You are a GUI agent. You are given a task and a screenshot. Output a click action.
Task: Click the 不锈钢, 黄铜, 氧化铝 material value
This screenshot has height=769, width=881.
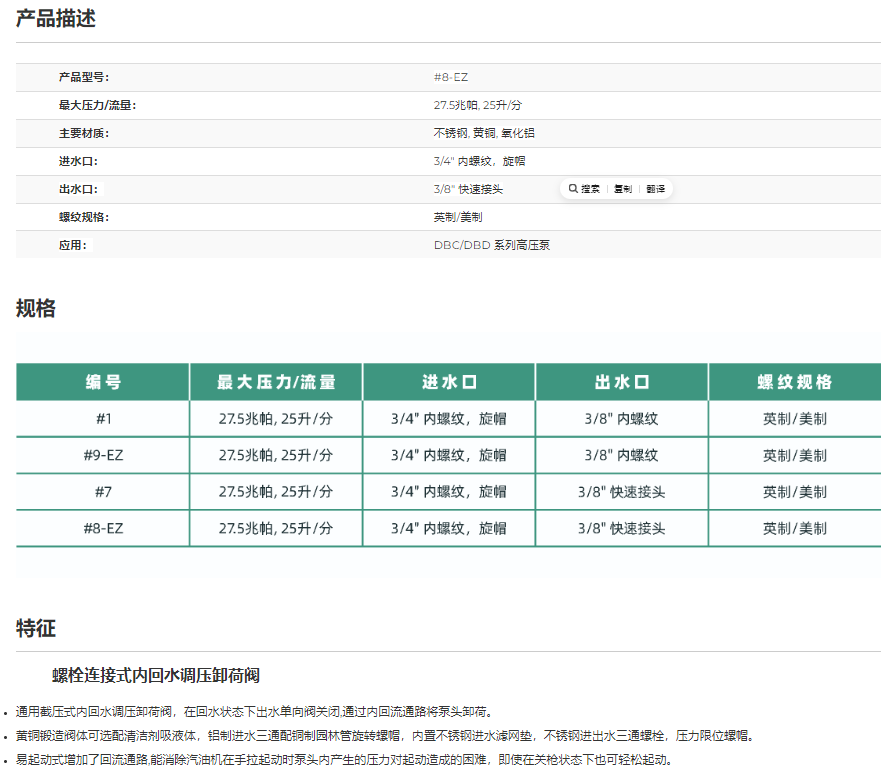tap(476, 133)
